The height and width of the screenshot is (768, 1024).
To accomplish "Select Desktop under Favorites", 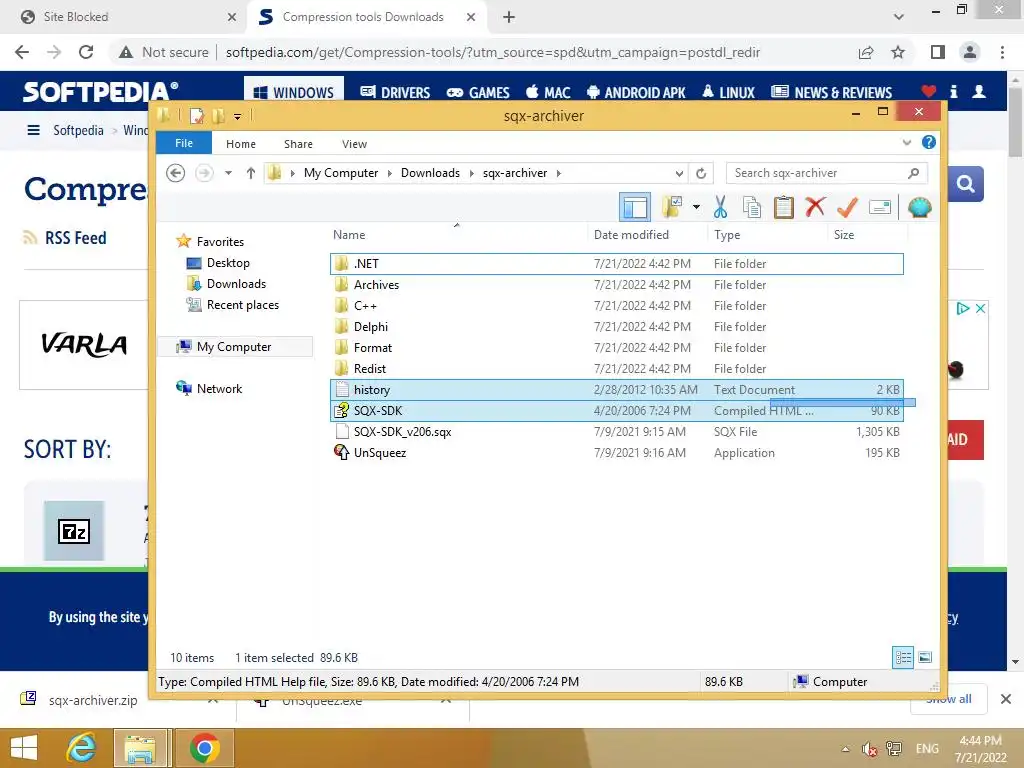I will tap(228, 263).
